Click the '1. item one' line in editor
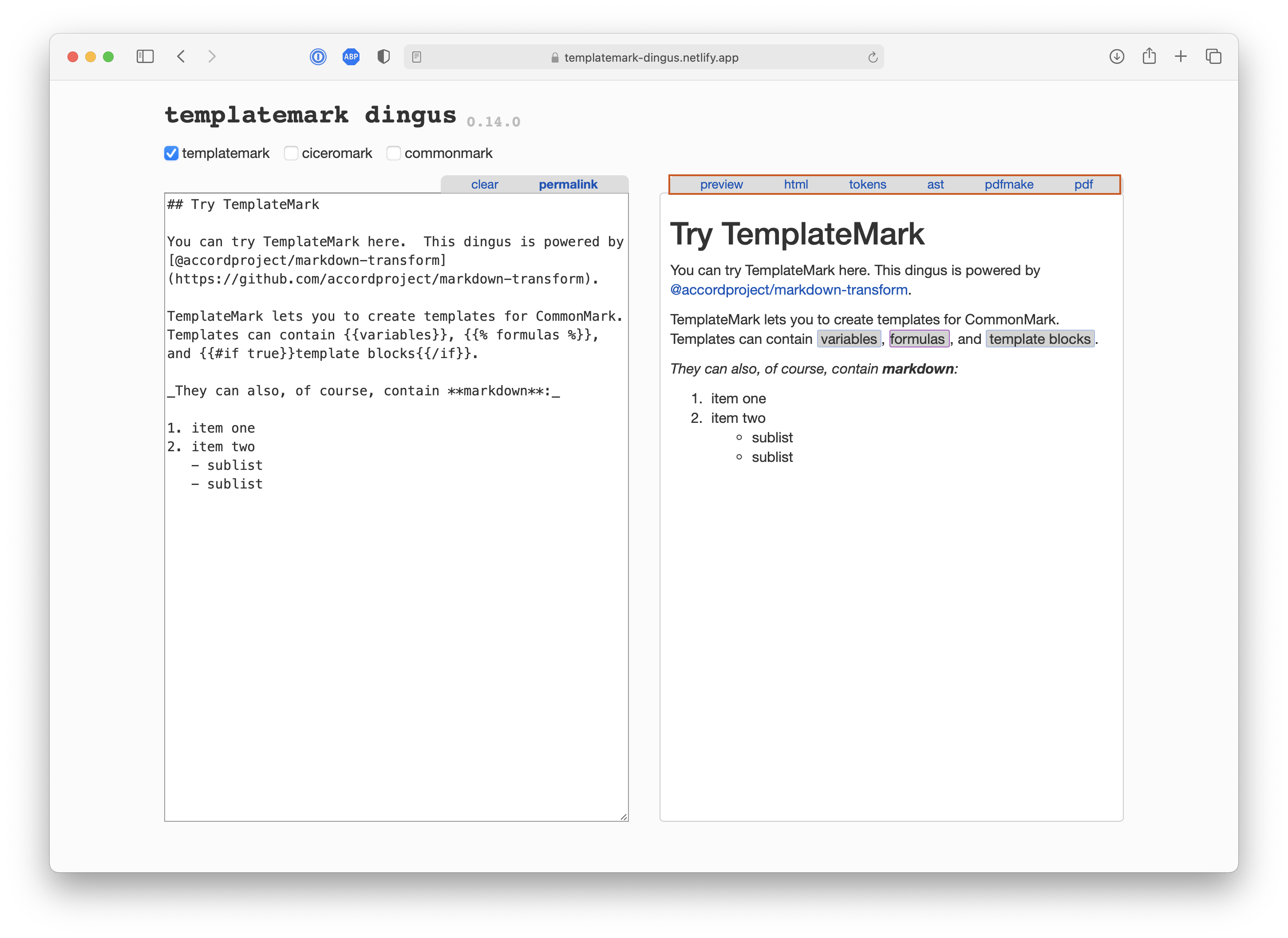Screen dimensions: 1288x938 coord(211,428)
